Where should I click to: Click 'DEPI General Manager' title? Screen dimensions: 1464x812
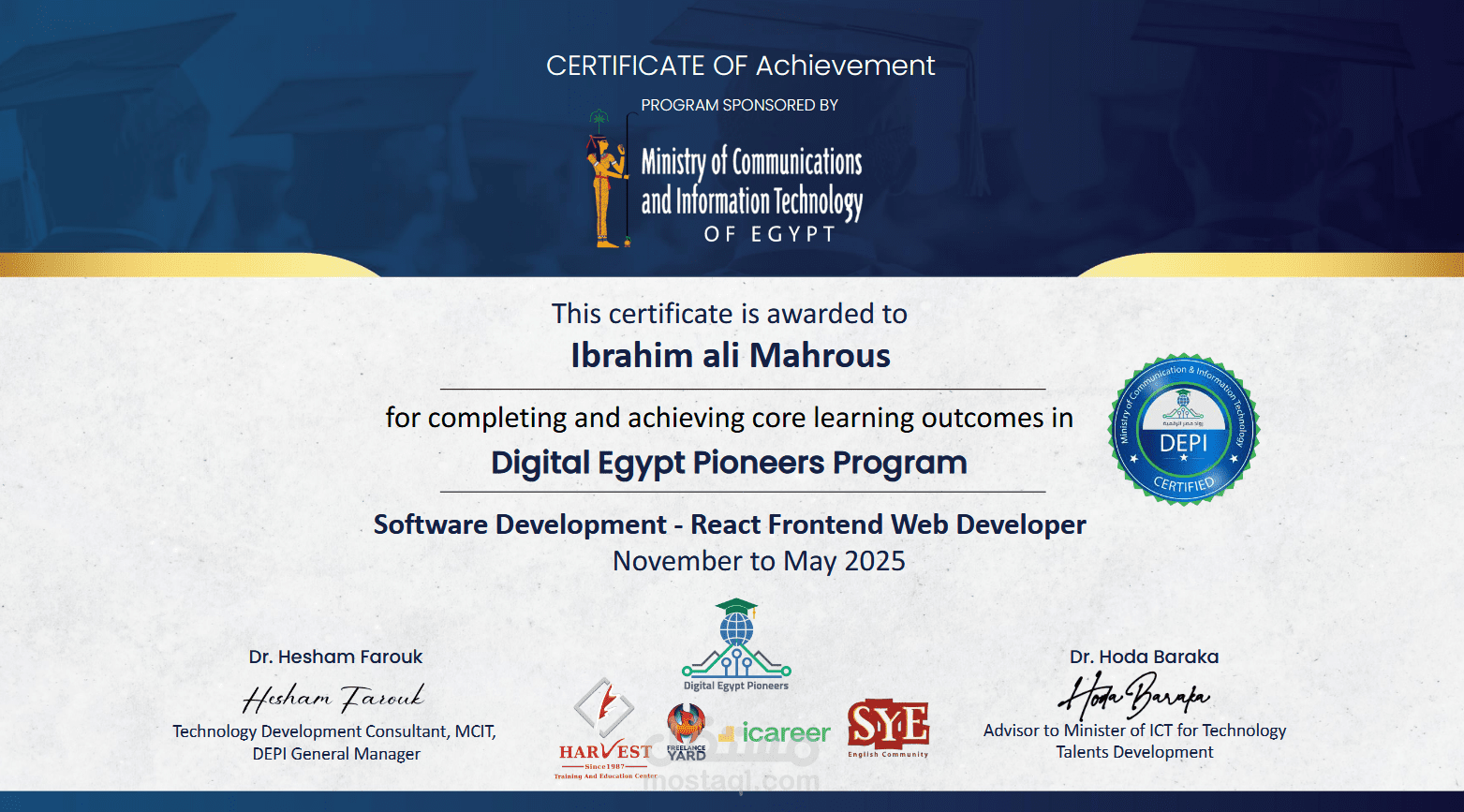336,754
